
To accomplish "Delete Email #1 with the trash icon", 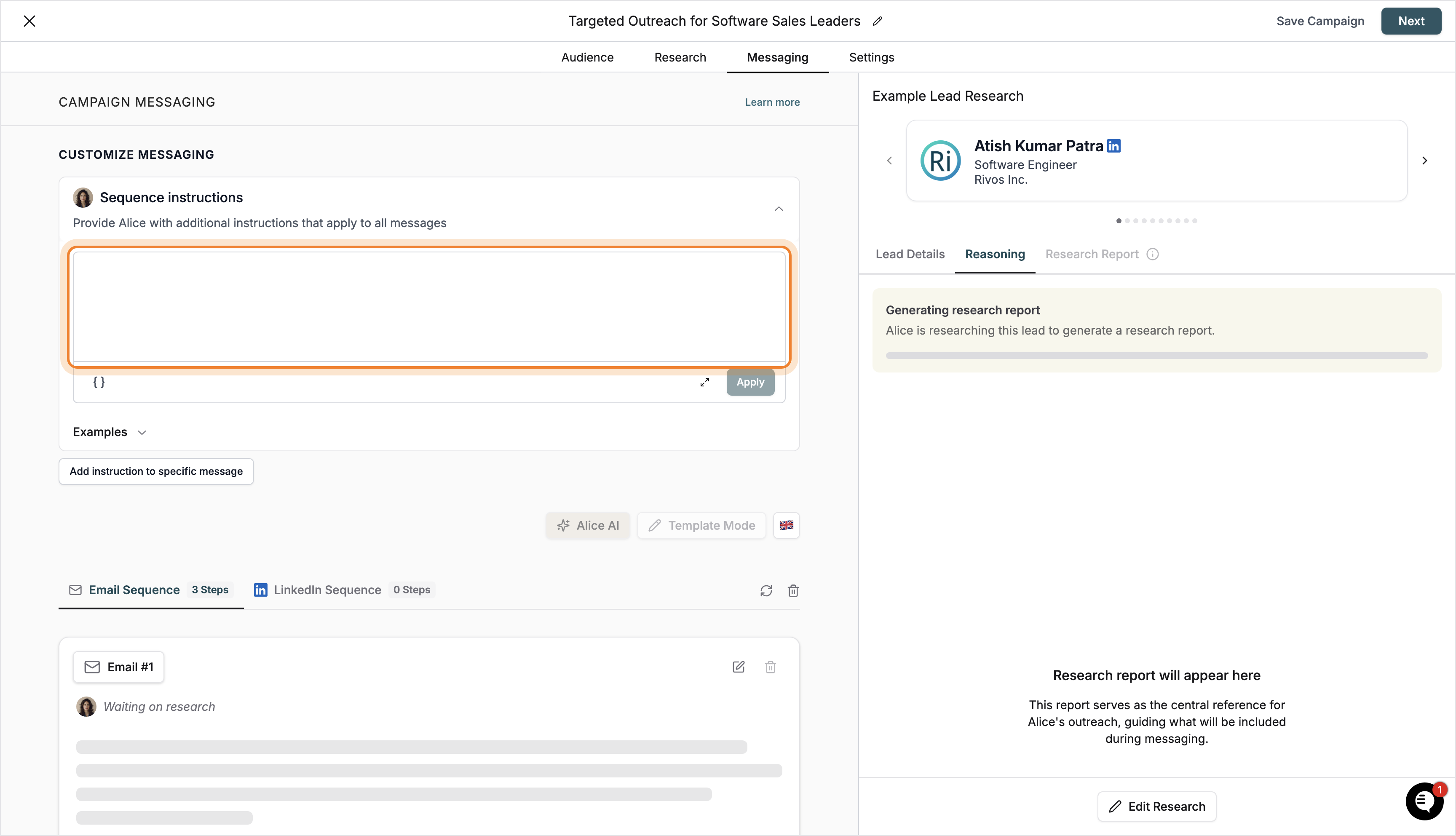I will 770,667.
